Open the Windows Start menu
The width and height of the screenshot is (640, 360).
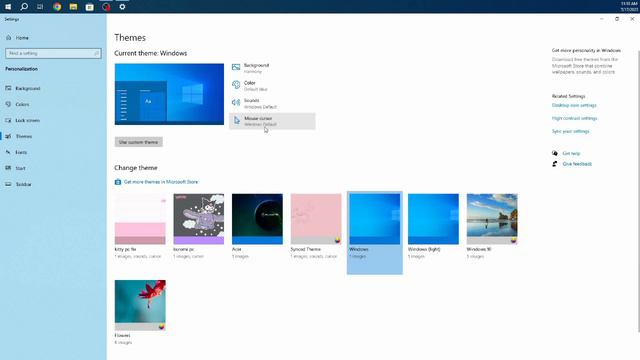point(8,7)
